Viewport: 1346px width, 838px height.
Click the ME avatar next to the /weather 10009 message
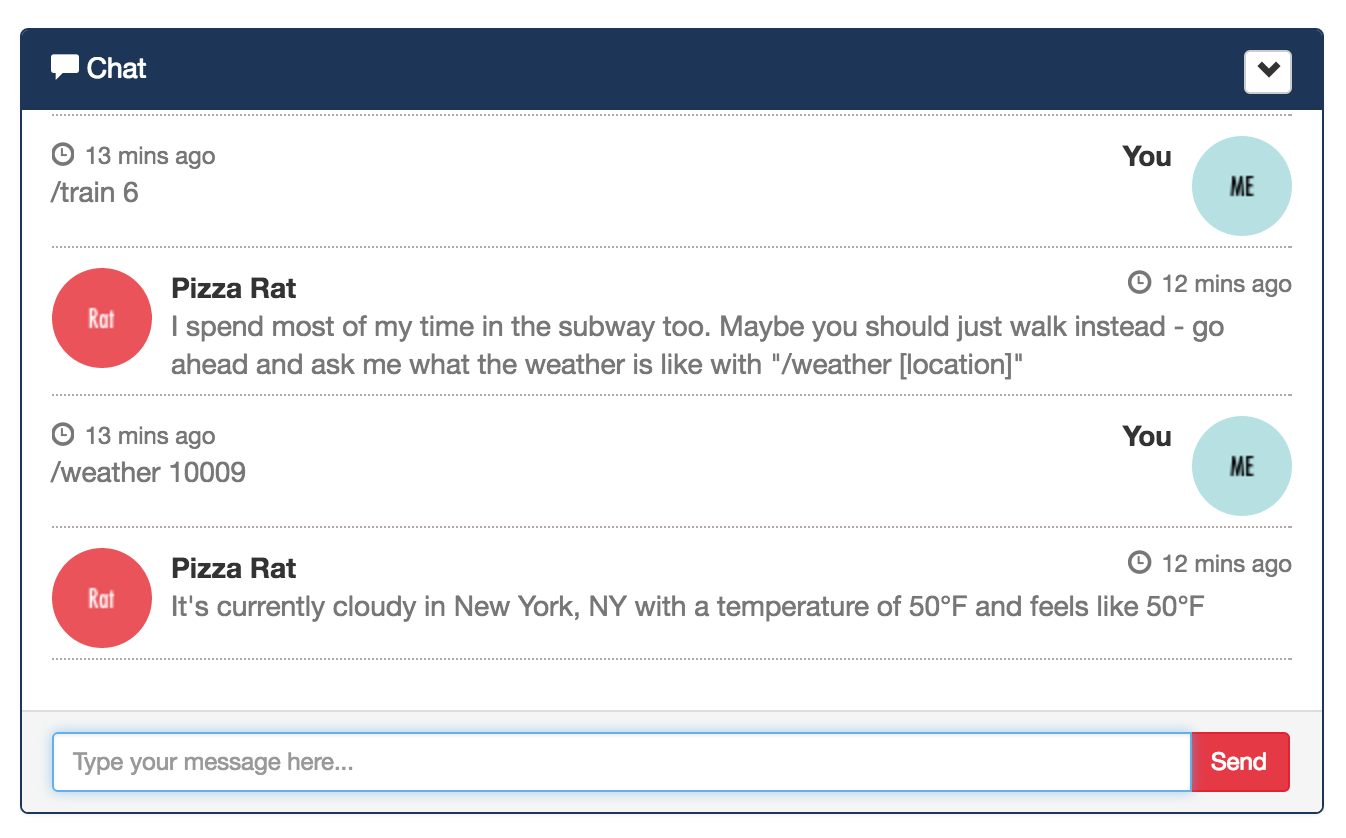[x=1241, y=466]
